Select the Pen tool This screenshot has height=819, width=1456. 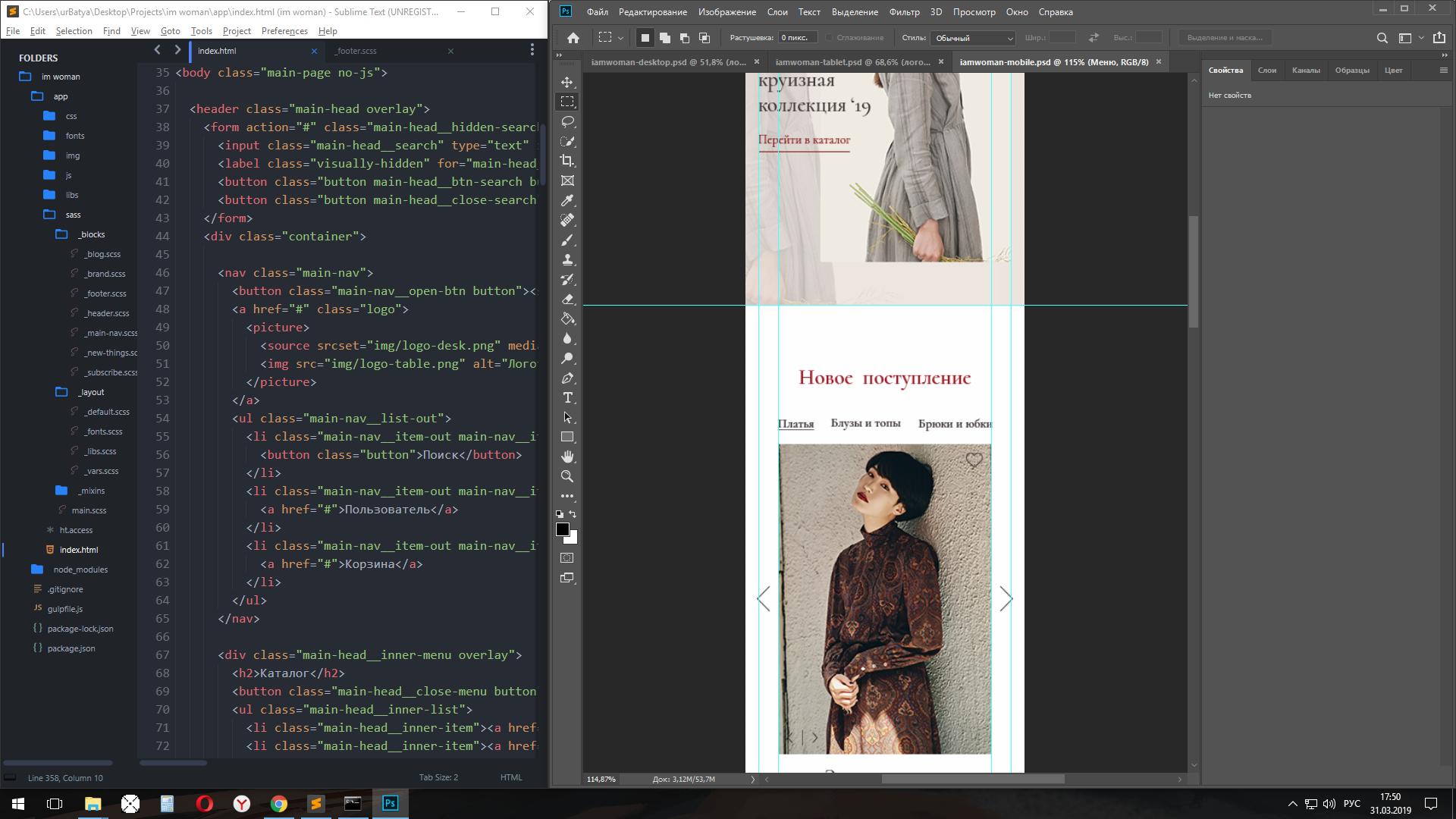(x=567, y=378)
